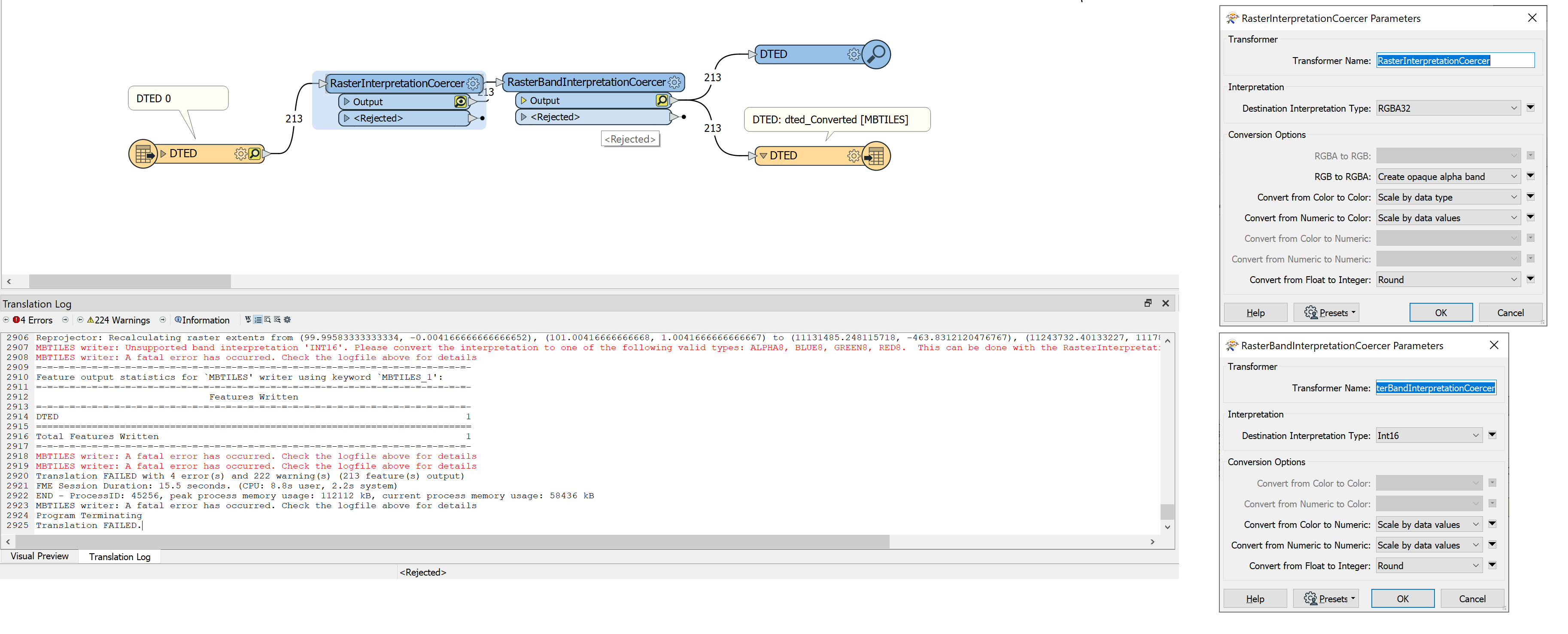Expand the RasterInterpretationCoercer Output port
1568x634 pixels.
[x=347, y=102]
